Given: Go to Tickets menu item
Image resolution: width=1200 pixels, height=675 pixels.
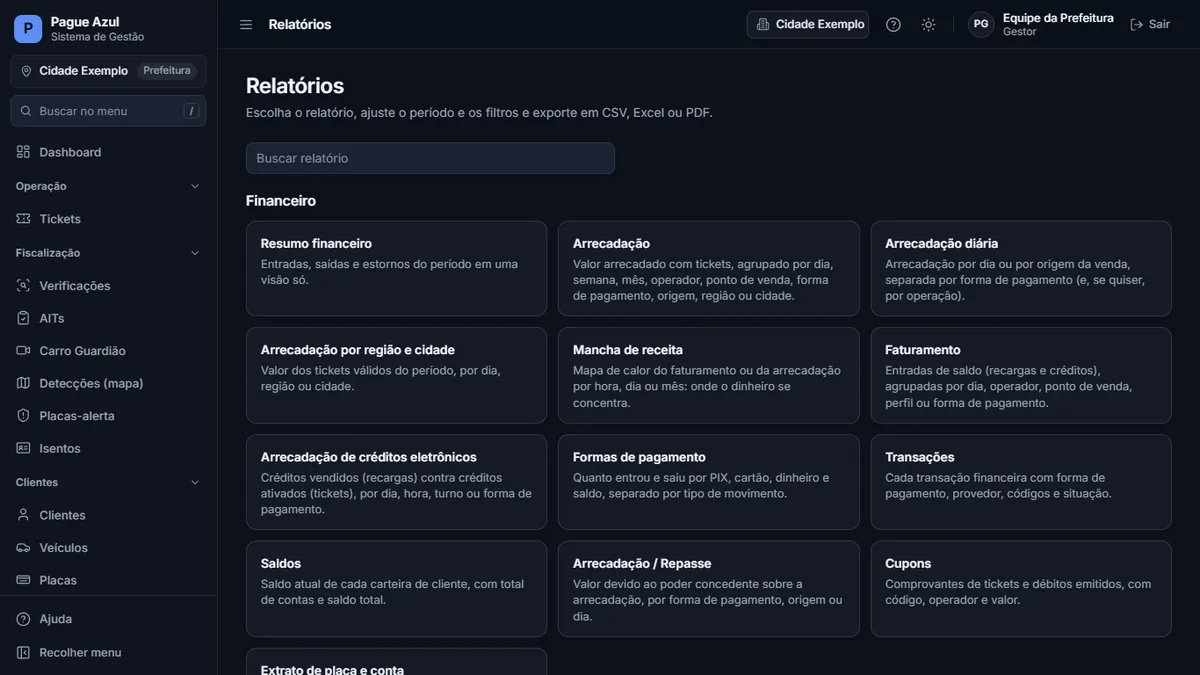Looking at the screenshot, I should coord(109,219).
